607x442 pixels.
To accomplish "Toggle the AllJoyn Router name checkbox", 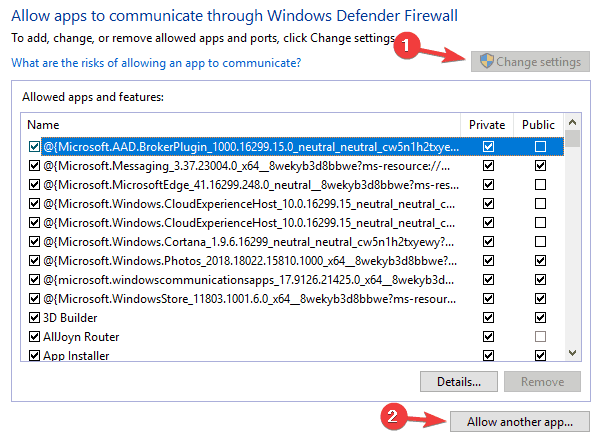I will [34, 336].
